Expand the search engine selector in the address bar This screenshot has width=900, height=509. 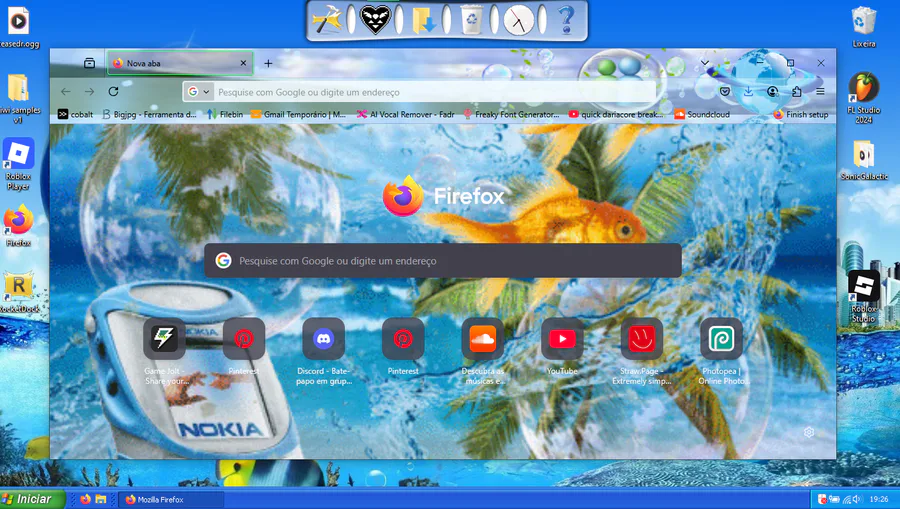[199, 92]
